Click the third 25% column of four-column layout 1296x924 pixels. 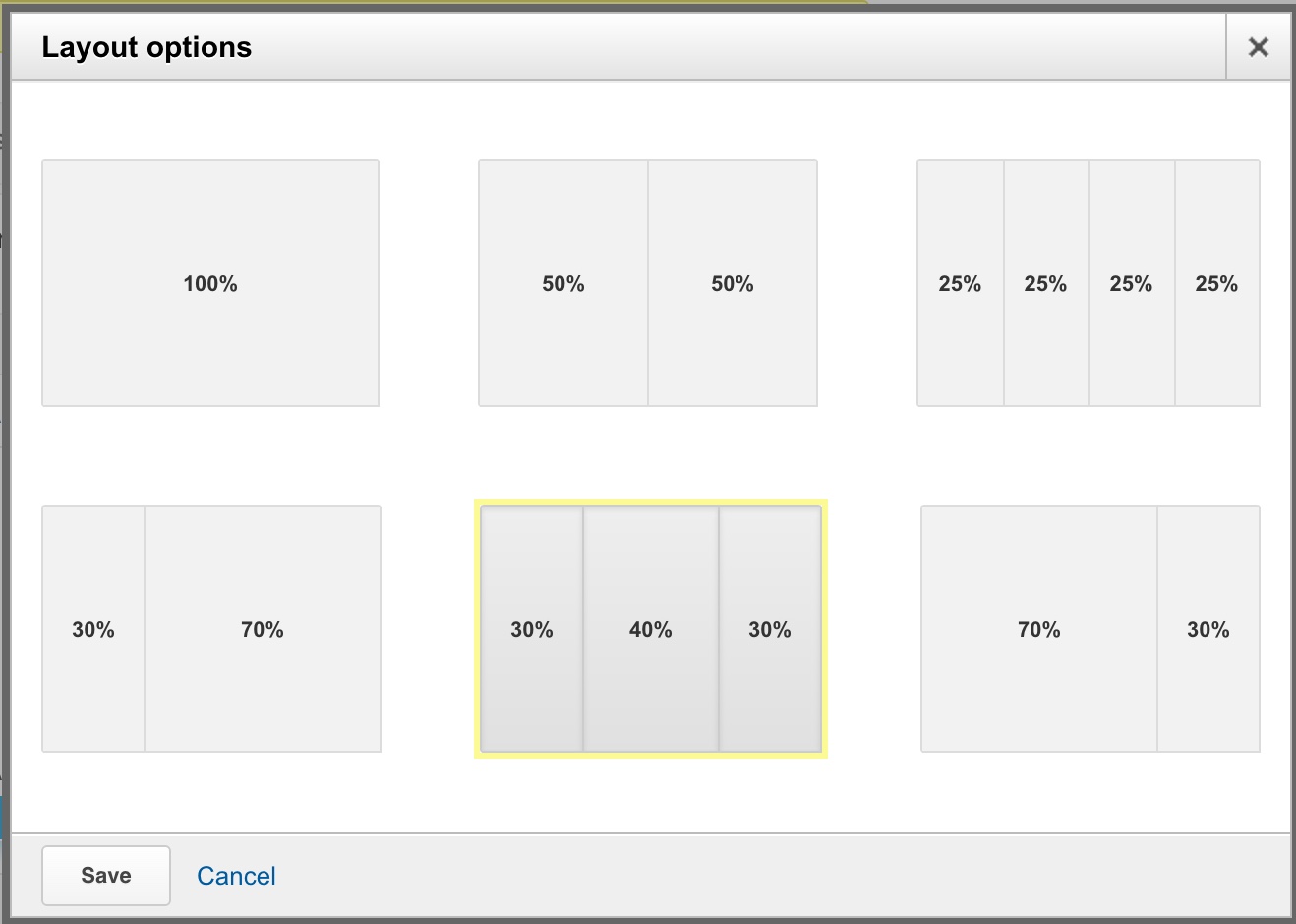[1131, 283]
